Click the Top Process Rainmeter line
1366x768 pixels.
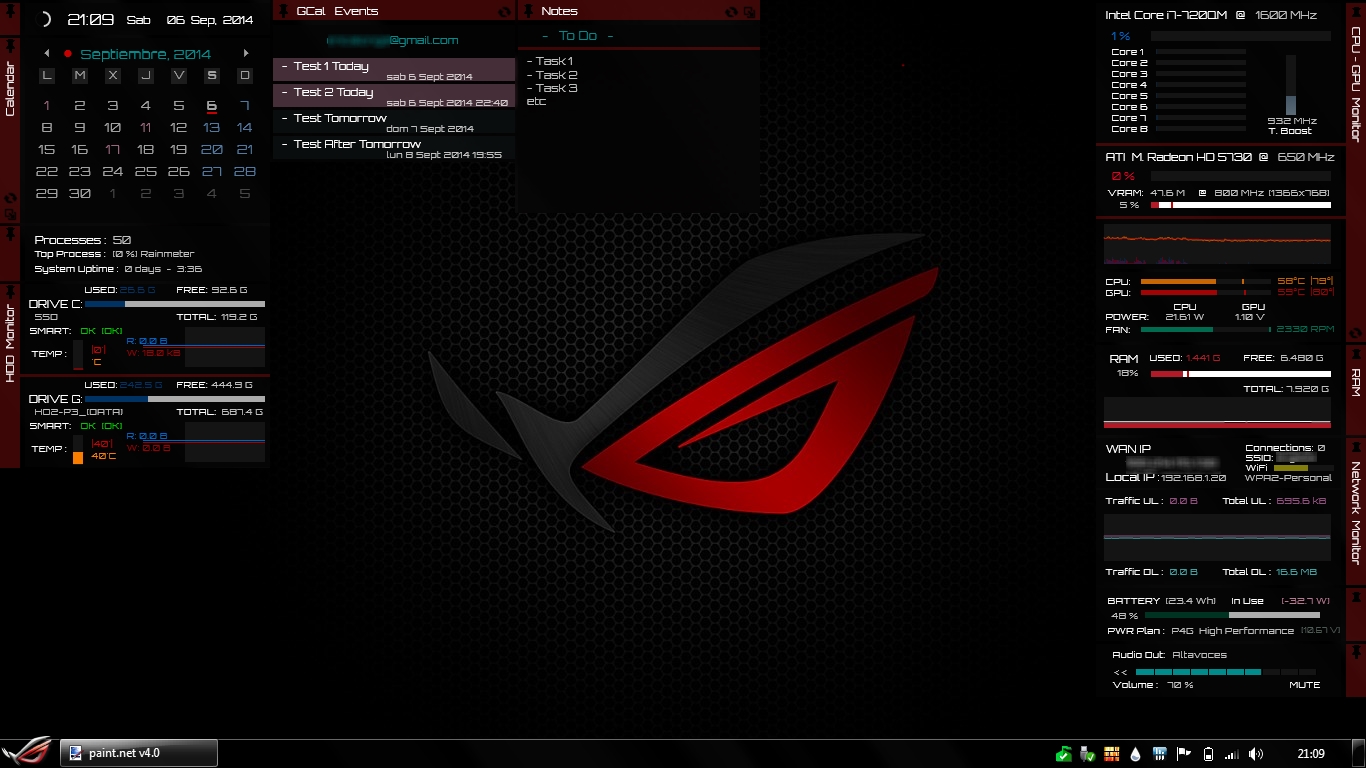coord(114,254)
